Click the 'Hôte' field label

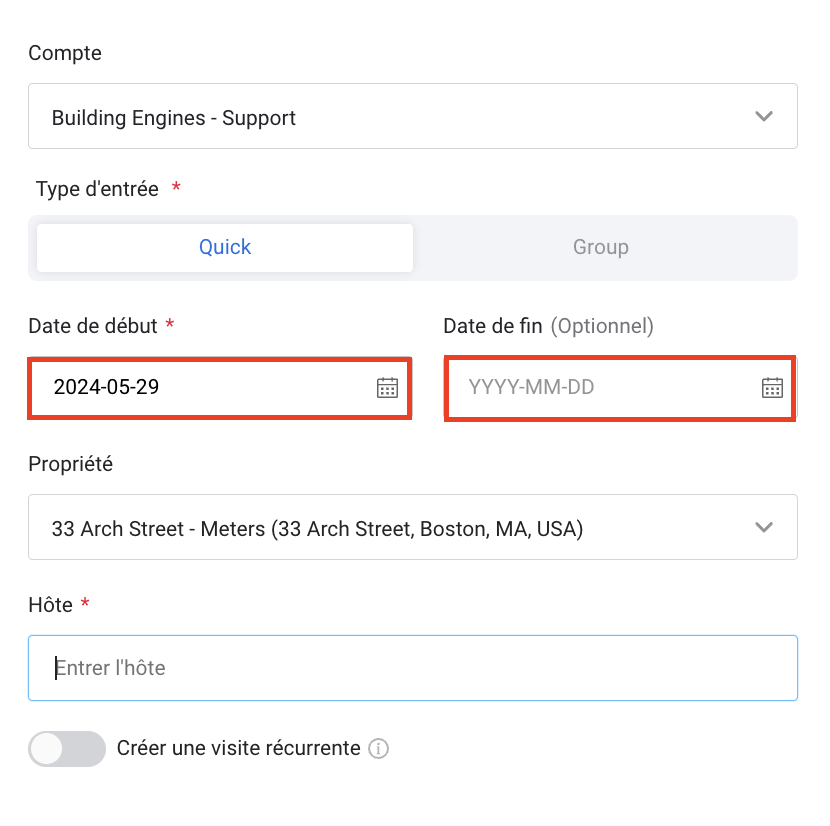point(50,605)
